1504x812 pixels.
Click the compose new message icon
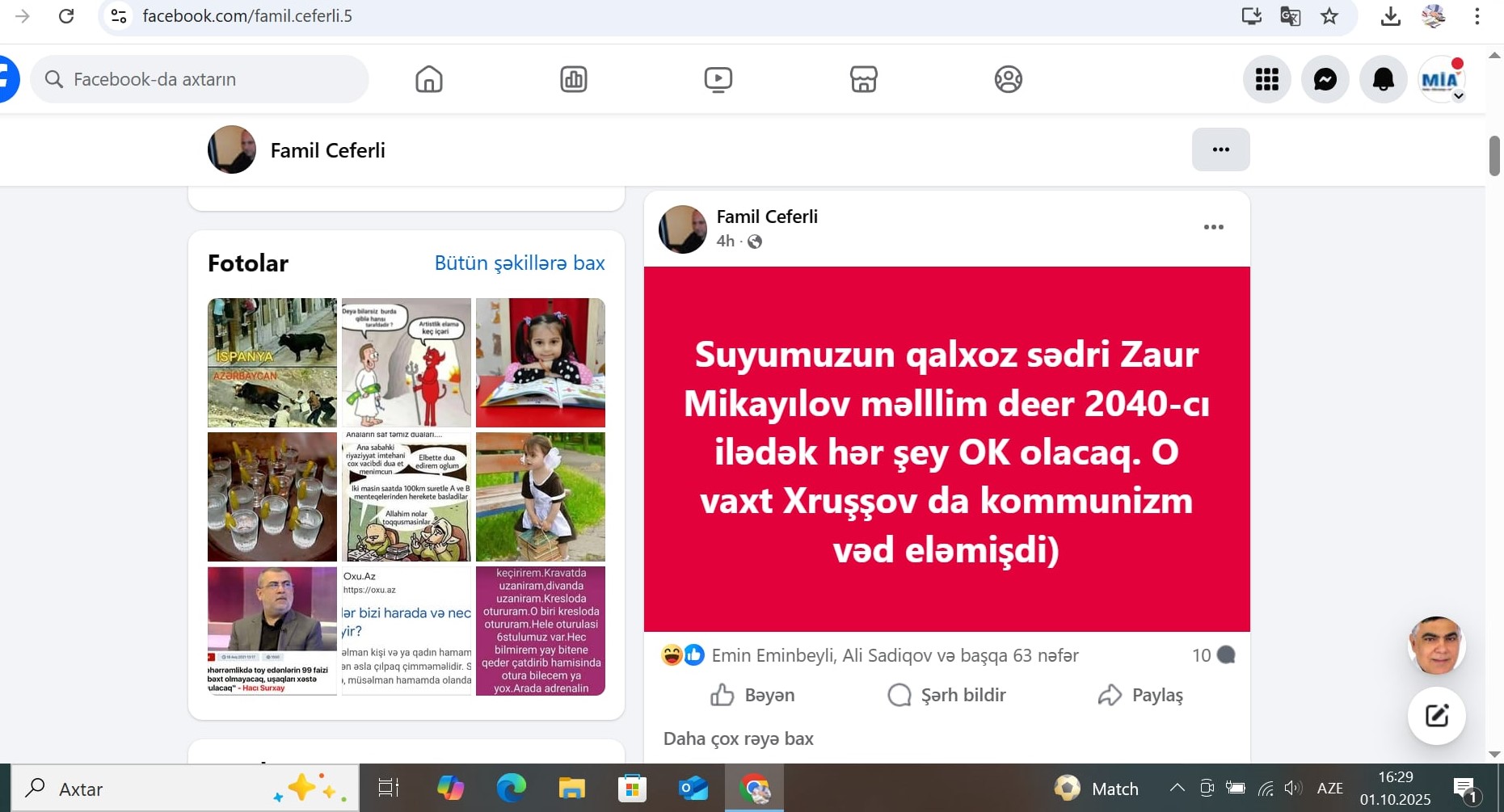1436,716
